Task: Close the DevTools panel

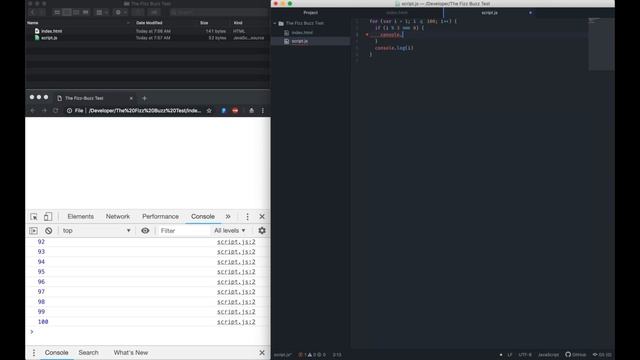Action: [x=262, y=216]
